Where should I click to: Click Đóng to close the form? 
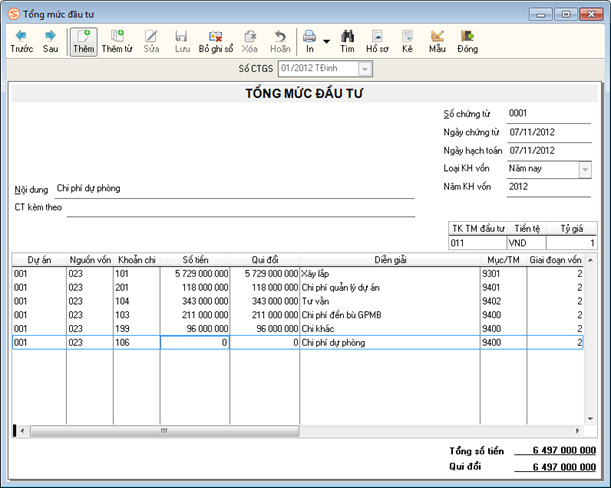pyautogui.click(x=468, y=42)
